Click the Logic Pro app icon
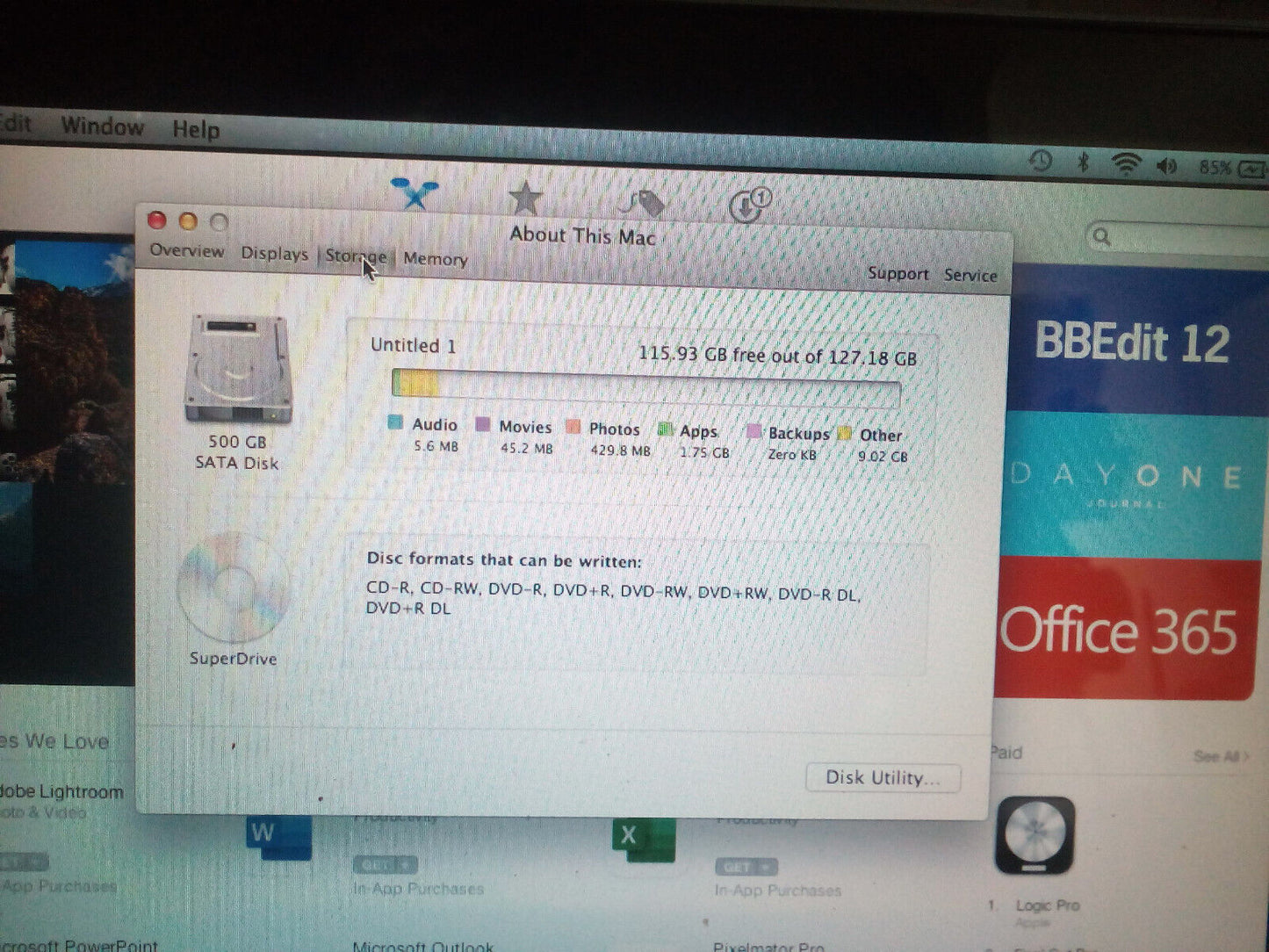The height and width of the screenshot is (952, 1269). point(1035,835)
